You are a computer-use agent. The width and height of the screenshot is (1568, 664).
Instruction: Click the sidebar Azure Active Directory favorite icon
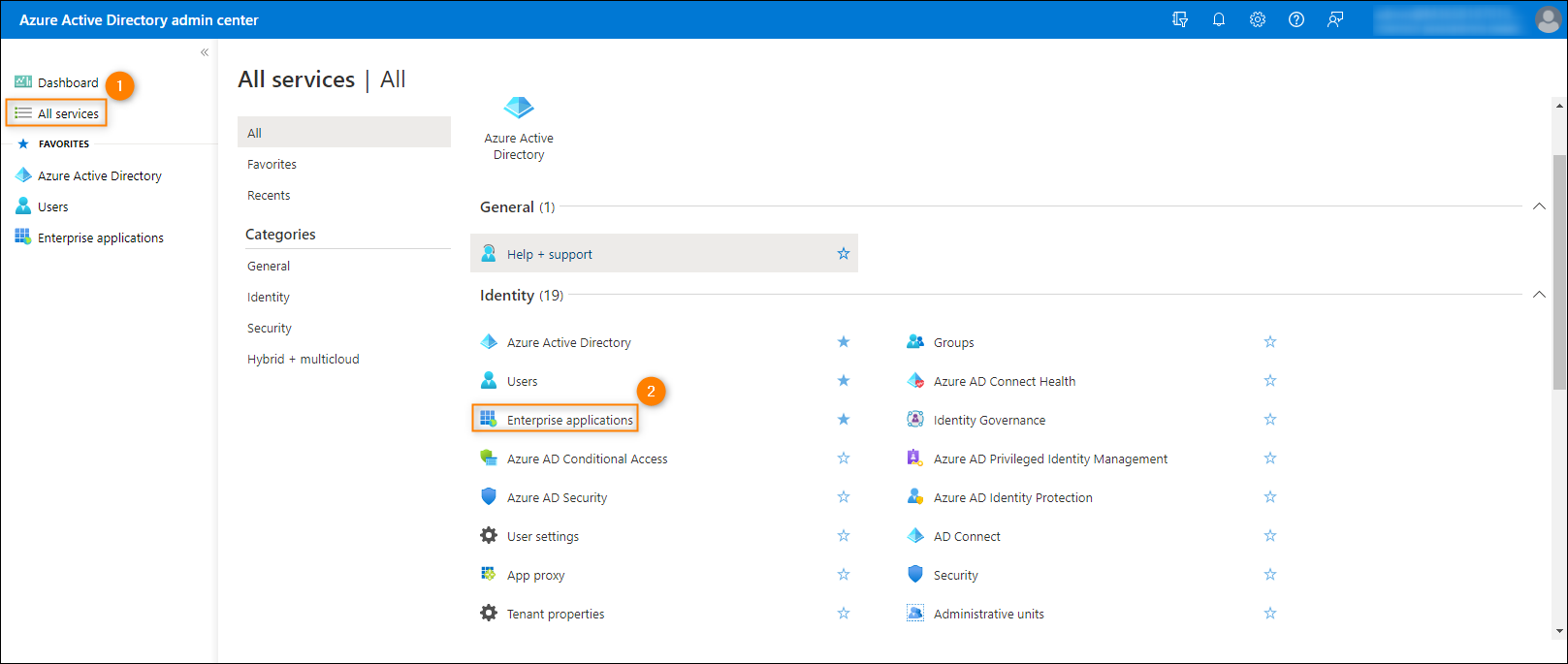pyautogui.click(x=23, y=174)
